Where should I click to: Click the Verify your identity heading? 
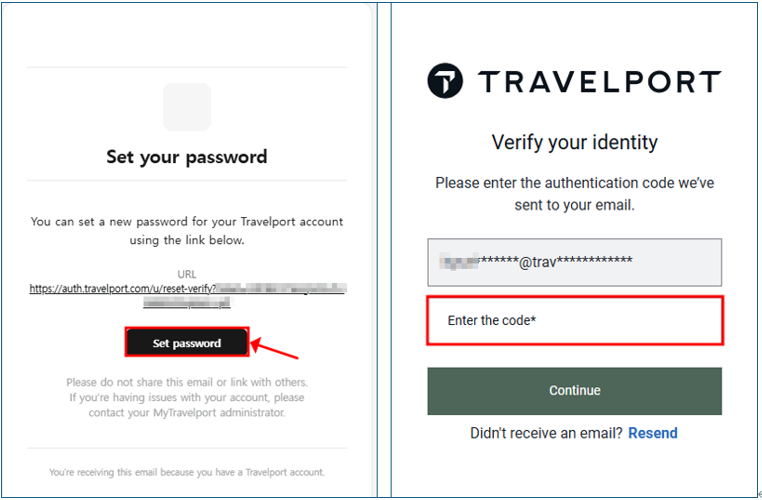[574, 142]
